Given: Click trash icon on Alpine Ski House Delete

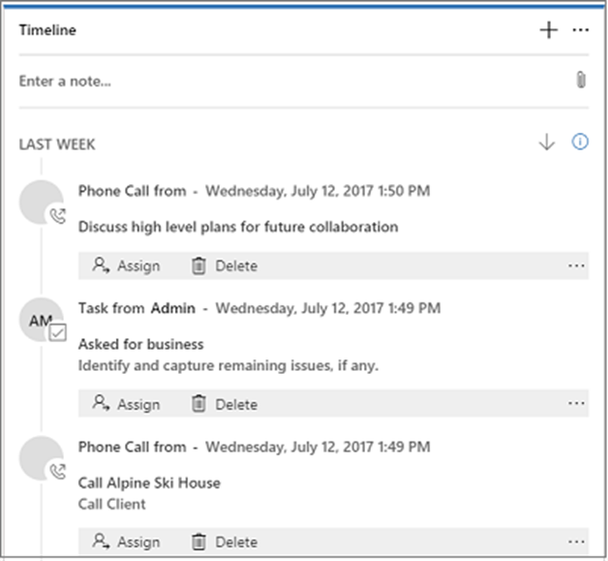Looking at the screenshot, I should [x=199, y=541].
